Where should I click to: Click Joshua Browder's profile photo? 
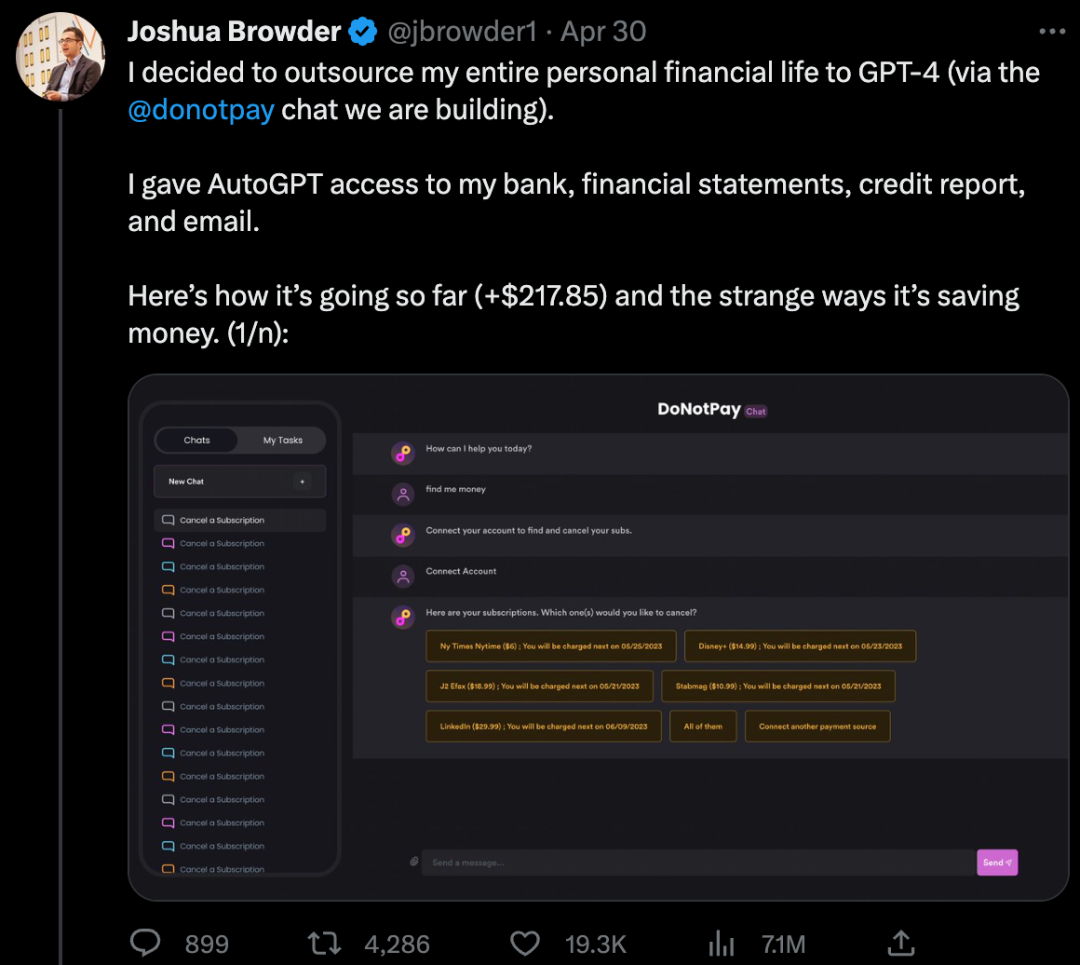pyautogui.click(x=61, y=56)
